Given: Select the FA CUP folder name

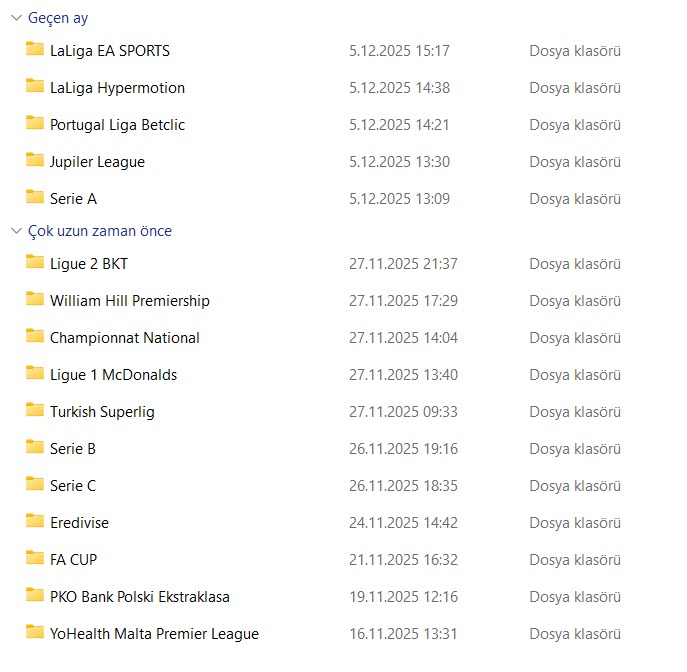Looking at the screenshot, I should pos(73,560).
